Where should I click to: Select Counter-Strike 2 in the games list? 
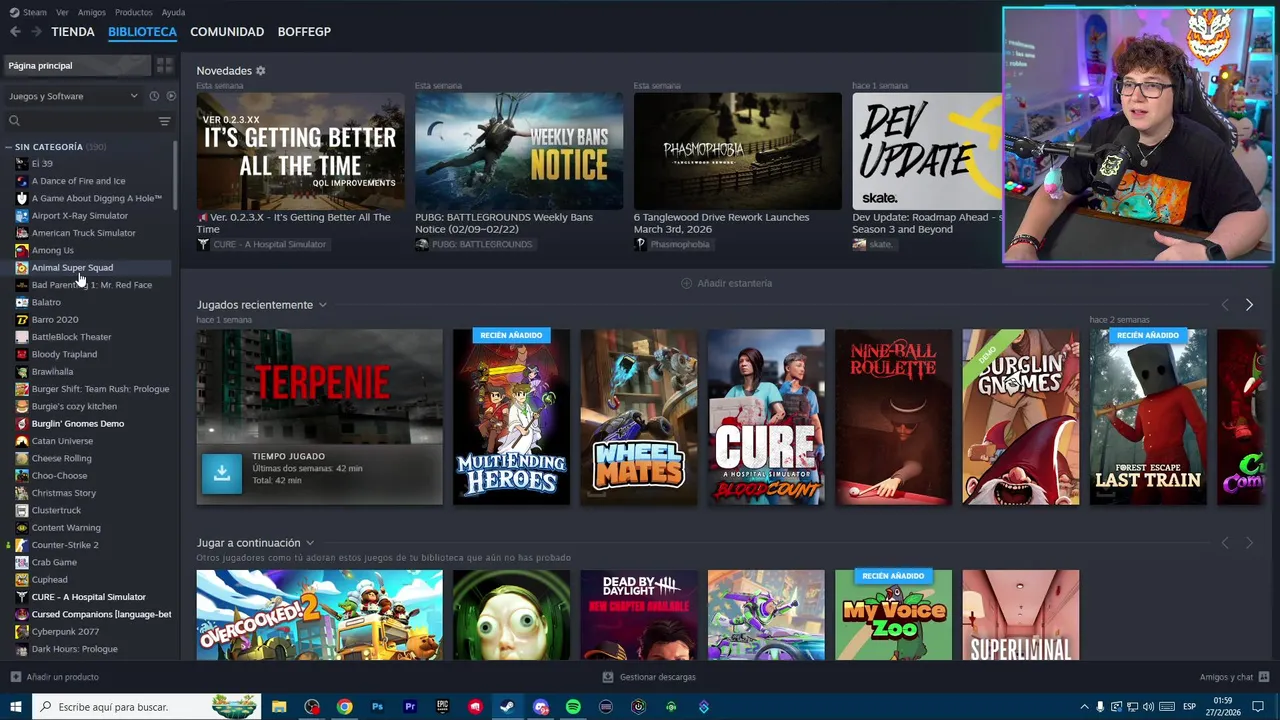[x=65, y=545]
